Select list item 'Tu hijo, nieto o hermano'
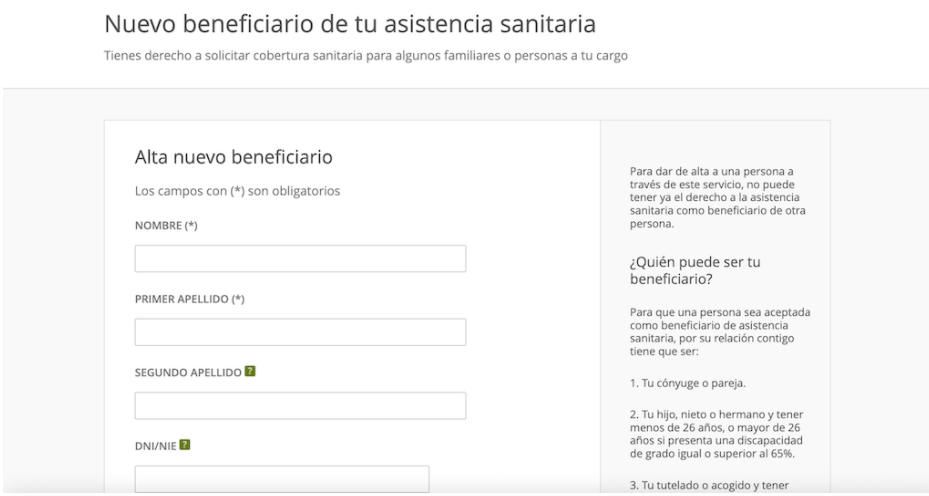 716,434
